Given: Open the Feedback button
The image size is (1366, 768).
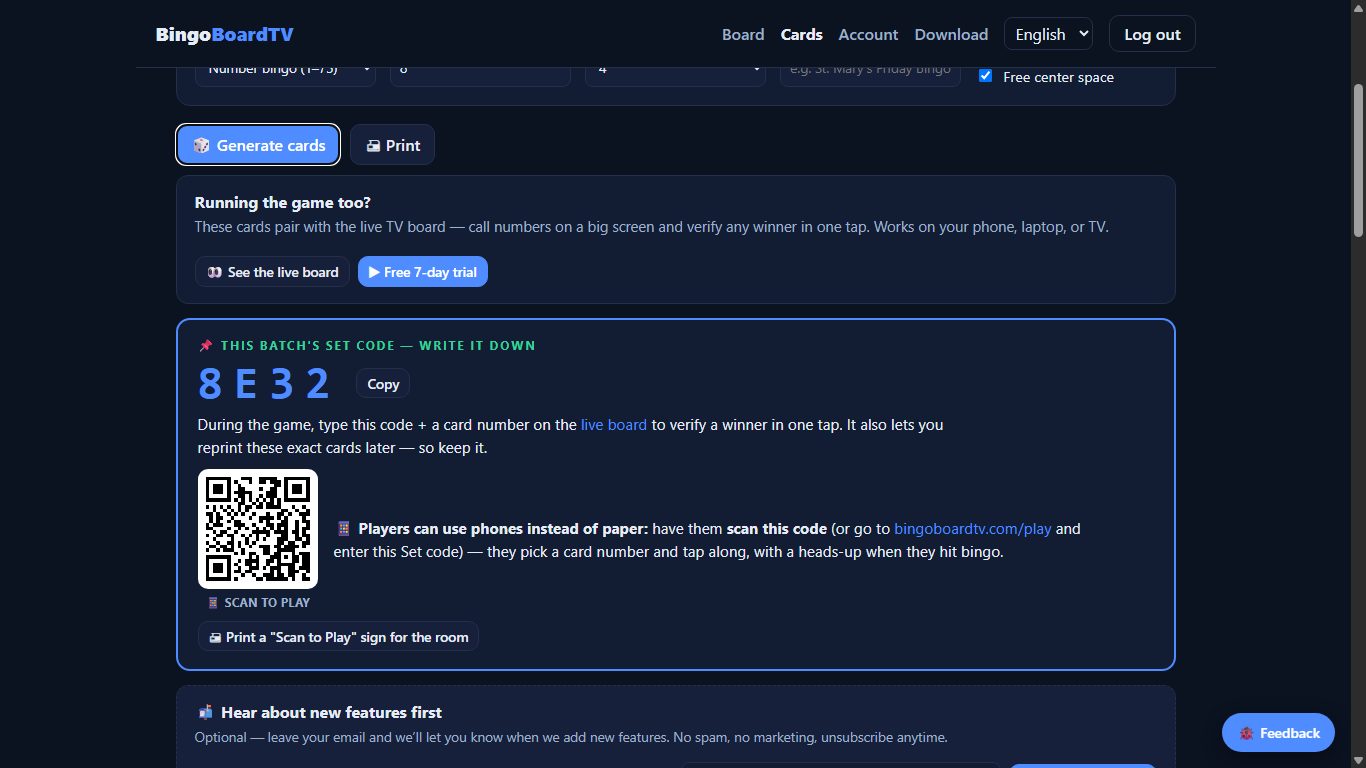Looking at the screenshot, I should 1278,733.
